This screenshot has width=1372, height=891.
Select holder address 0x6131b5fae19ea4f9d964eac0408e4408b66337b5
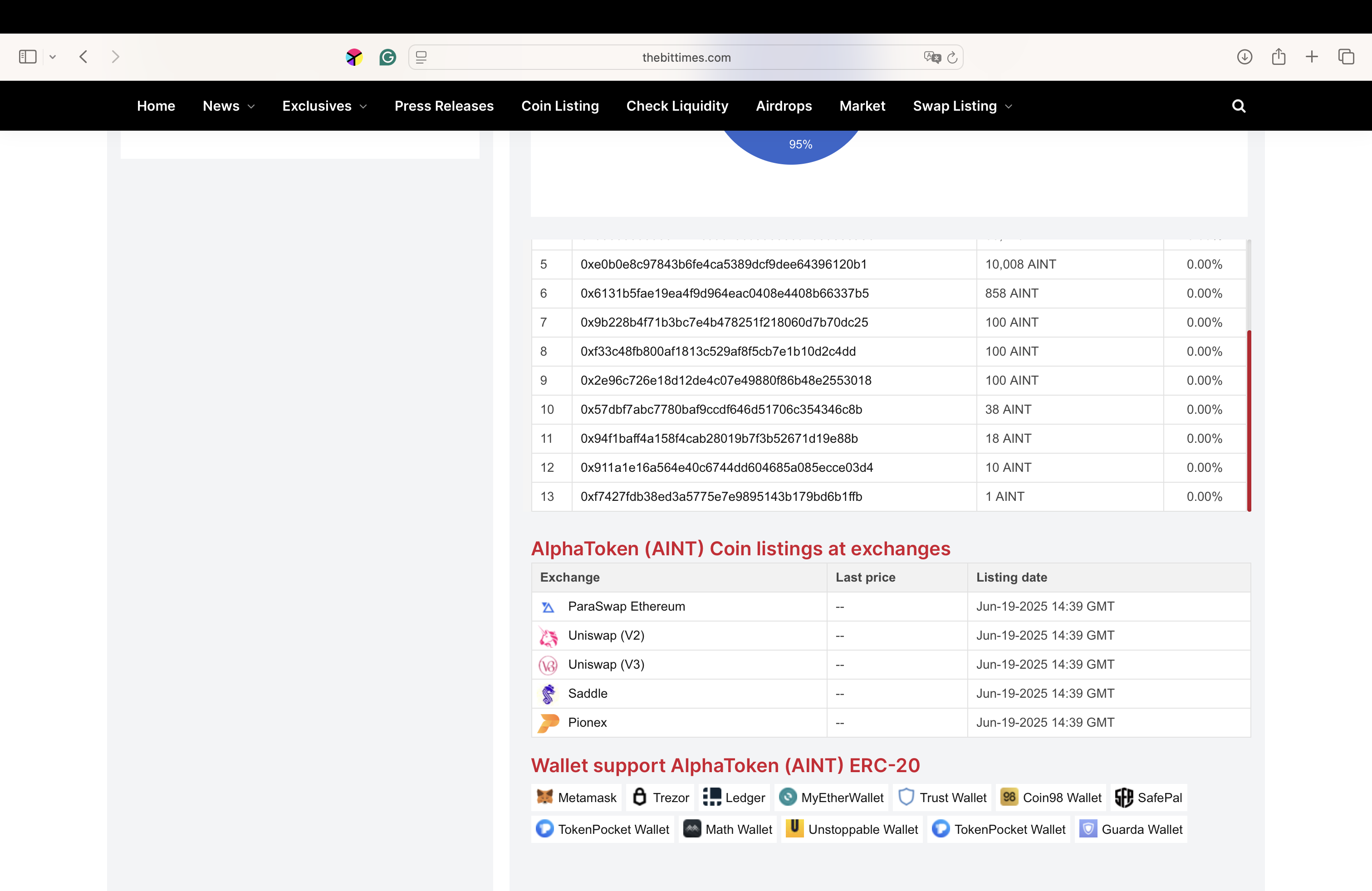[725, 294]
